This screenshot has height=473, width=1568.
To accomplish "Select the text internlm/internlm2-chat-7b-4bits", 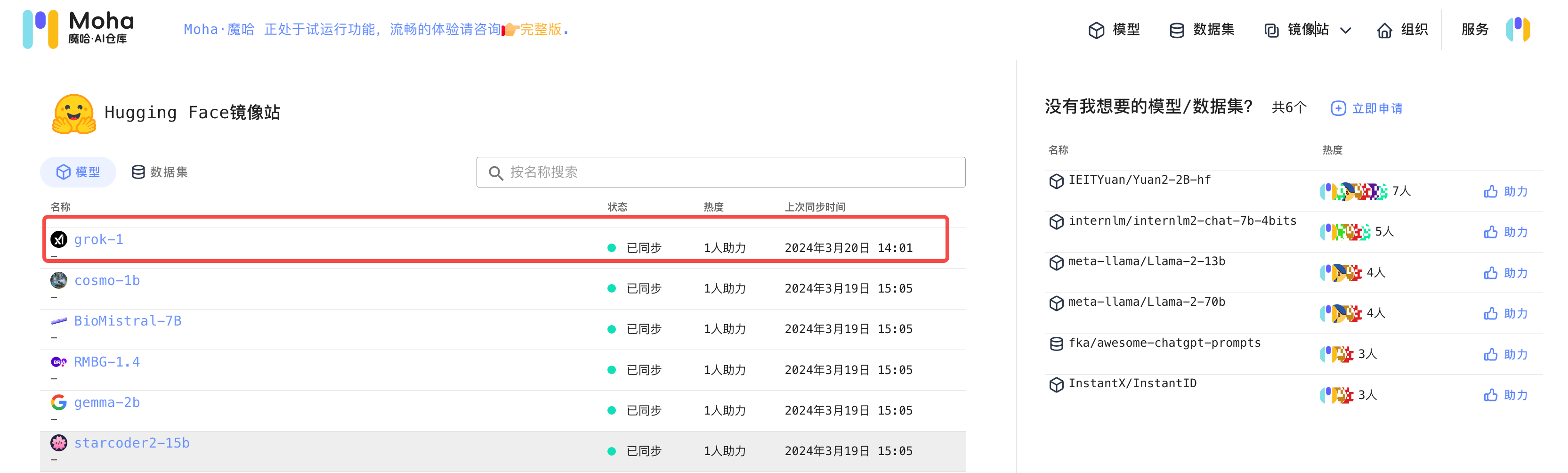I will [1182, 220].
